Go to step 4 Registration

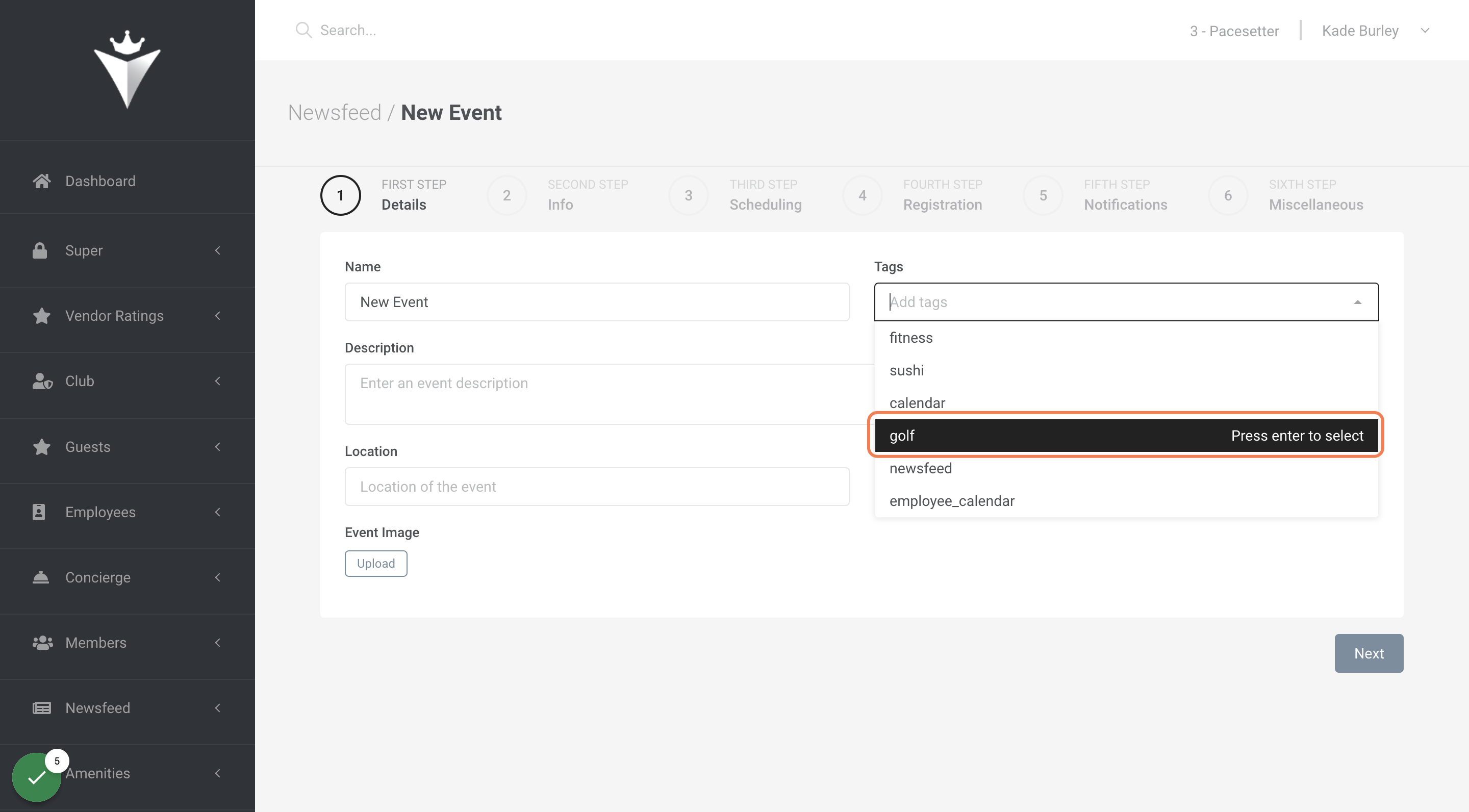coord(912,195)
